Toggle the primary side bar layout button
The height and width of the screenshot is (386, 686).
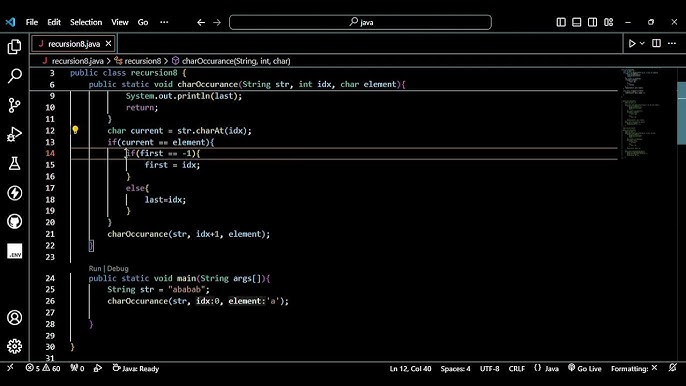561,22
